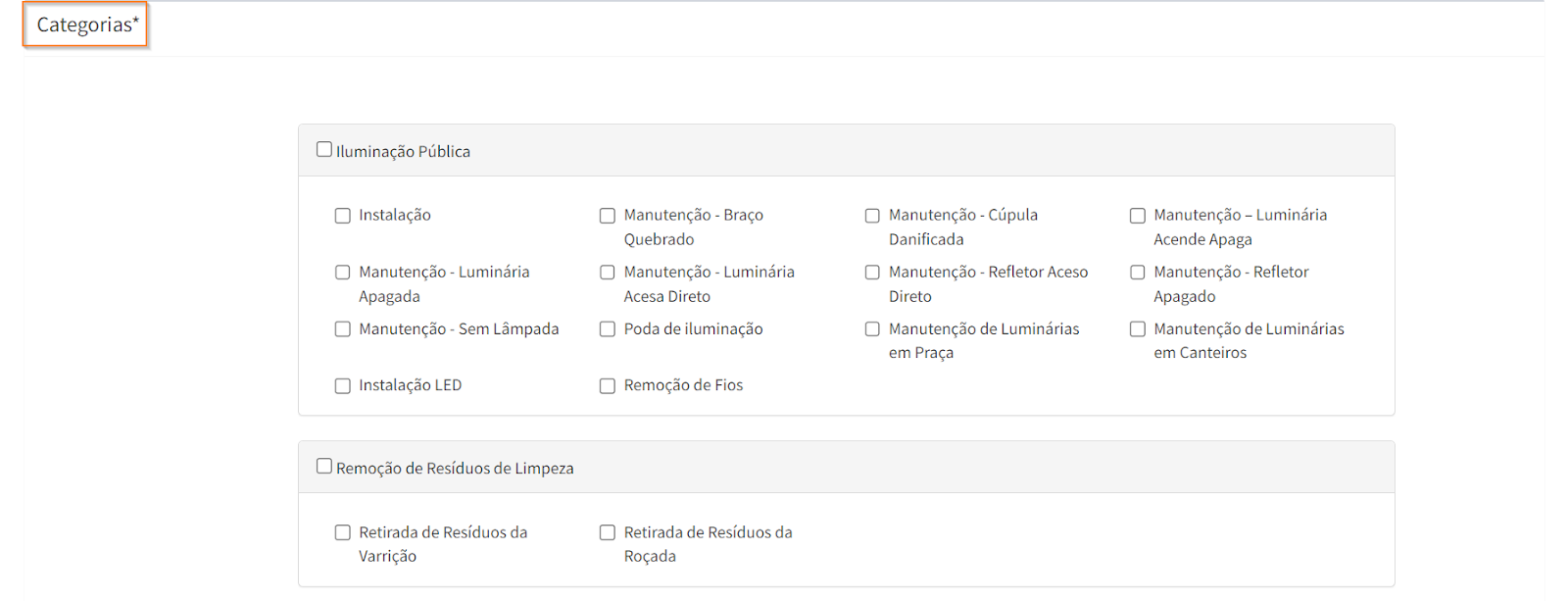1568x601 pixels.
Task: Check Manutenção - Refletor Aceso Direto
Action: click(872, 273)
